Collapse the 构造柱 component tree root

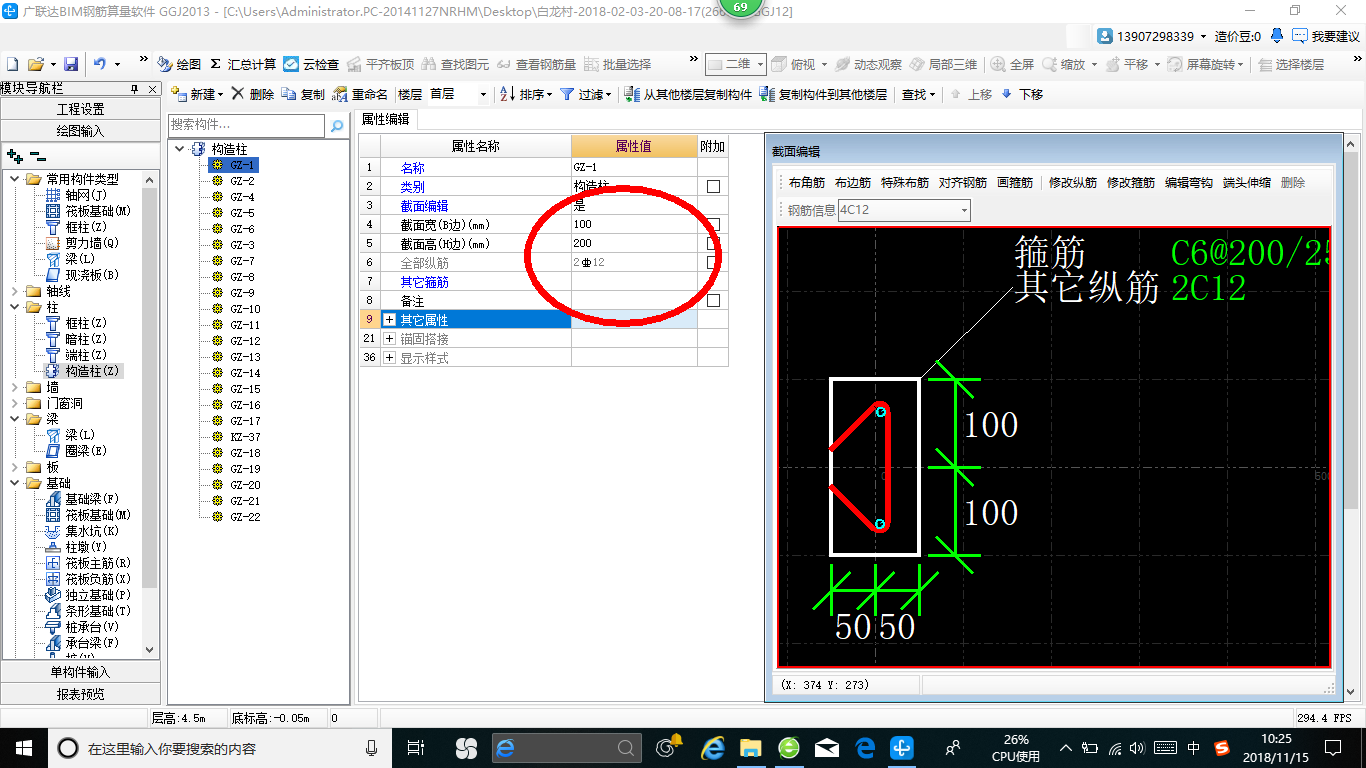180,149
